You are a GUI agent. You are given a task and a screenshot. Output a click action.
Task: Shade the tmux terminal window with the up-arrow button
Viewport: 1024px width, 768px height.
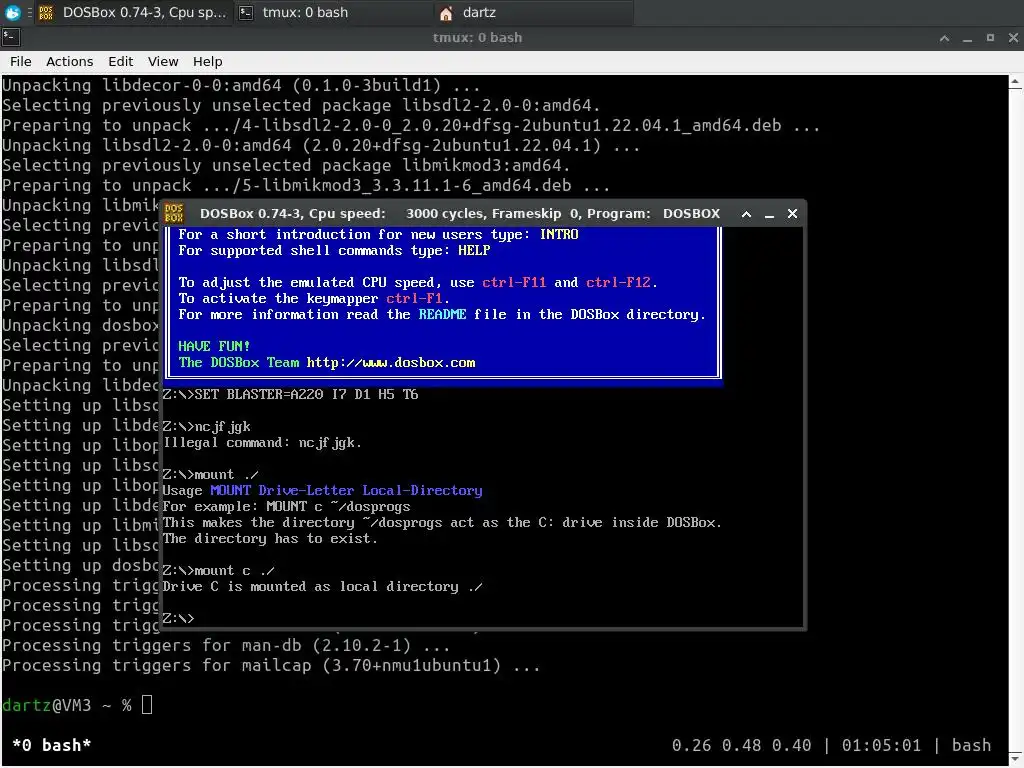coord(944,38)
